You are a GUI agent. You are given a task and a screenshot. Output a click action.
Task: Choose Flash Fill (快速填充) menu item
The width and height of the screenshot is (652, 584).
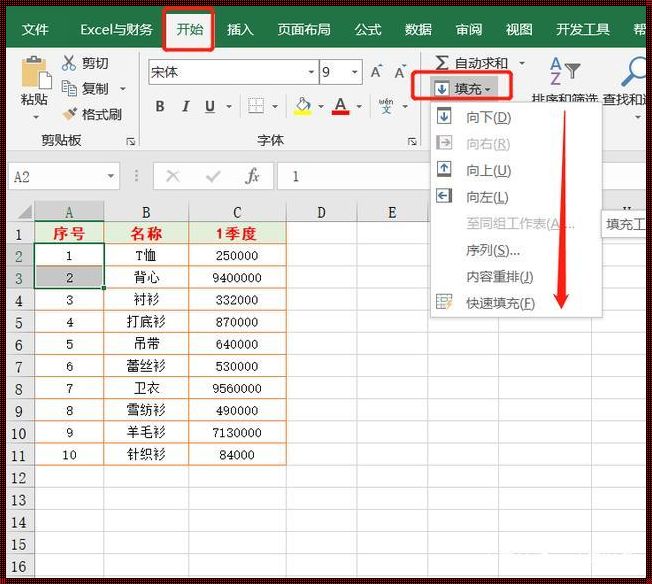tap(516, 303)
